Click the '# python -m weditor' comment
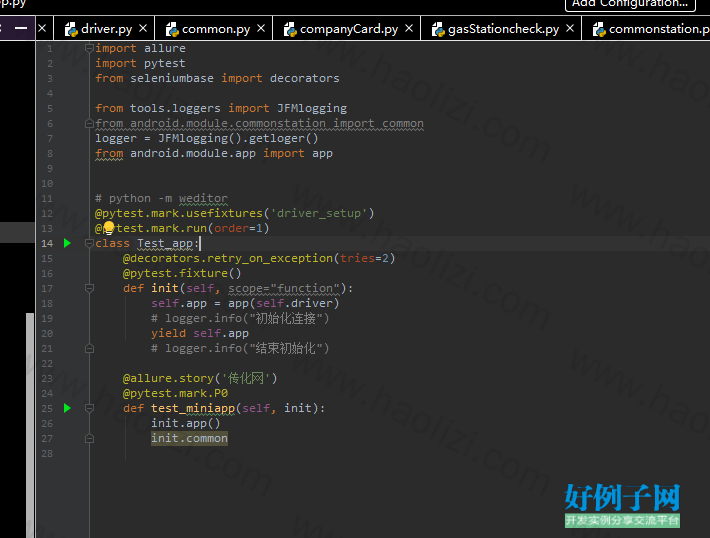 (x=161, y=198)
